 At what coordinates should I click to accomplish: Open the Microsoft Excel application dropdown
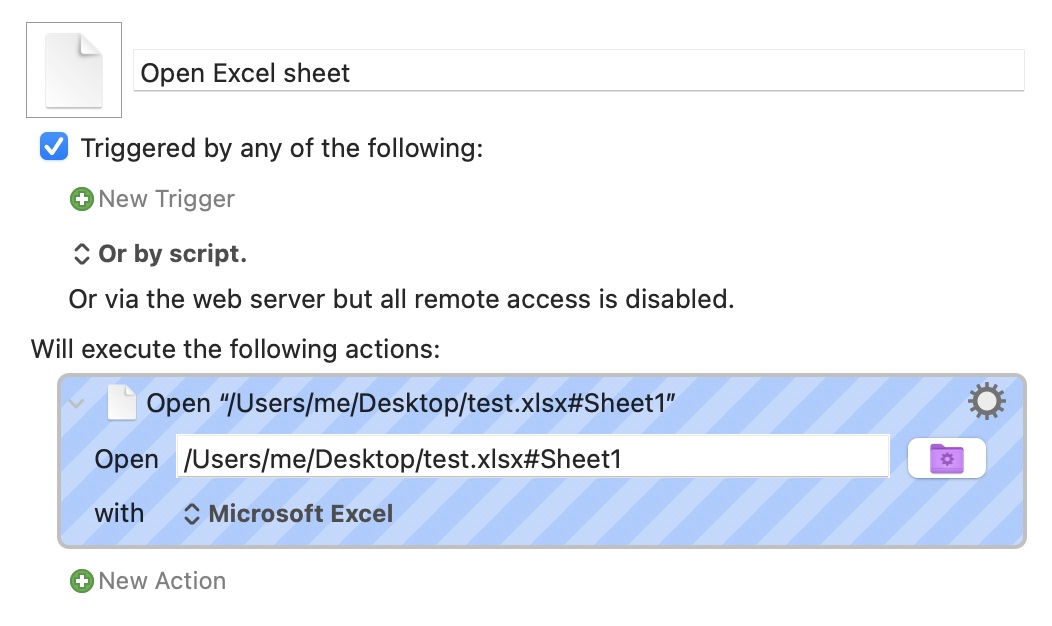pyautogui.click(x=288, y=514)
